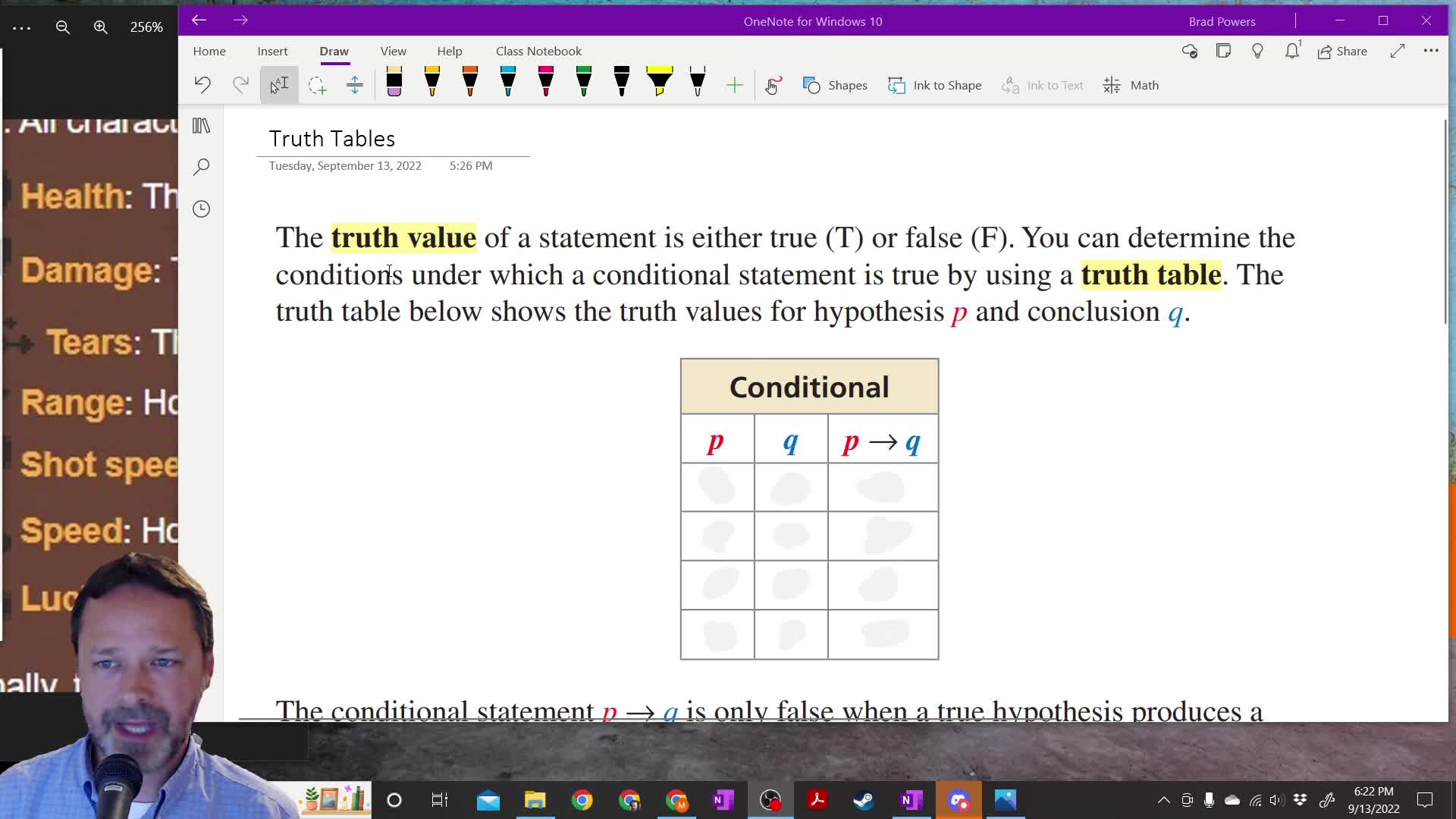Click the Ink to Text button
The width and height of the screenshot is (1456, 819).
pyautogui.click(x=1043, y=85)
